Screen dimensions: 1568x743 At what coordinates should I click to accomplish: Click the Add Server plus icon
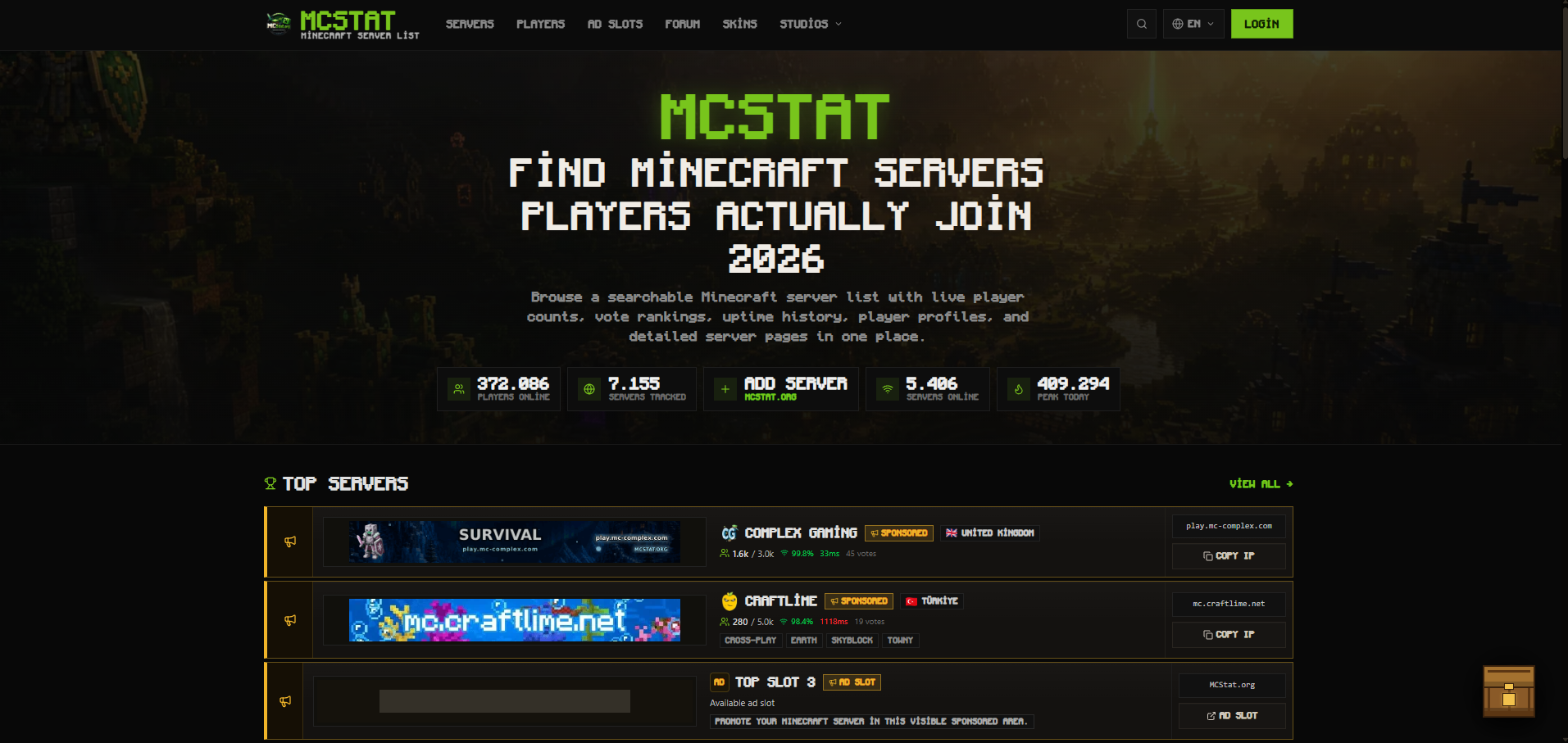click(725, 389)
